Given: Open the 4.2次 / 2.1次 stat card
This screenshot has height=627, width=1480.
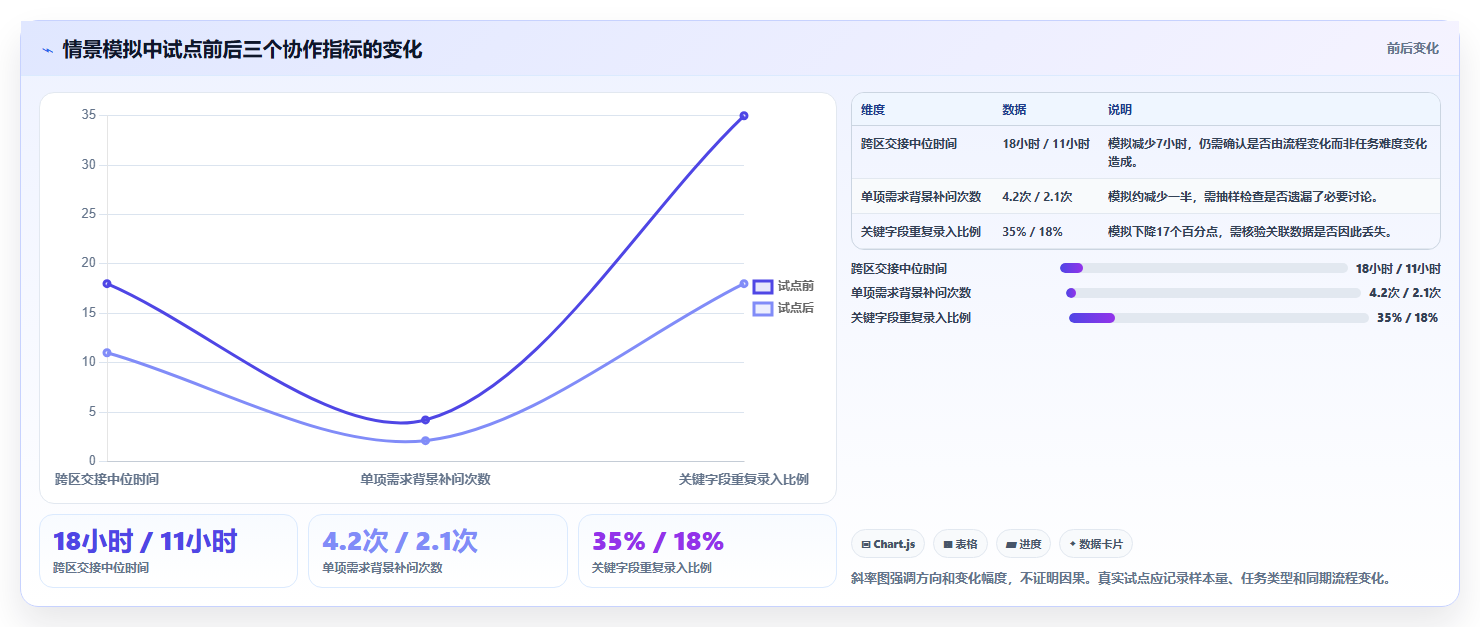Looking at the screenshot, I should (438, 551).
